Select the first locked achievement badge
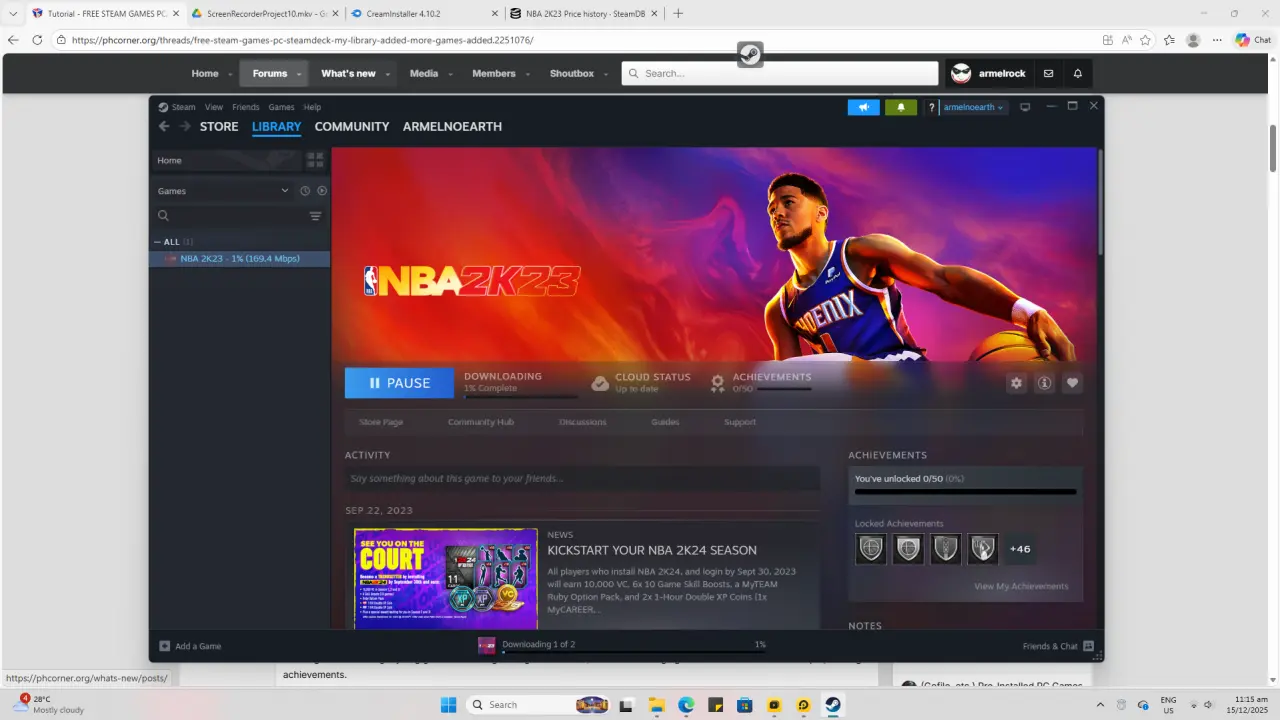 [x=871, y=549]
